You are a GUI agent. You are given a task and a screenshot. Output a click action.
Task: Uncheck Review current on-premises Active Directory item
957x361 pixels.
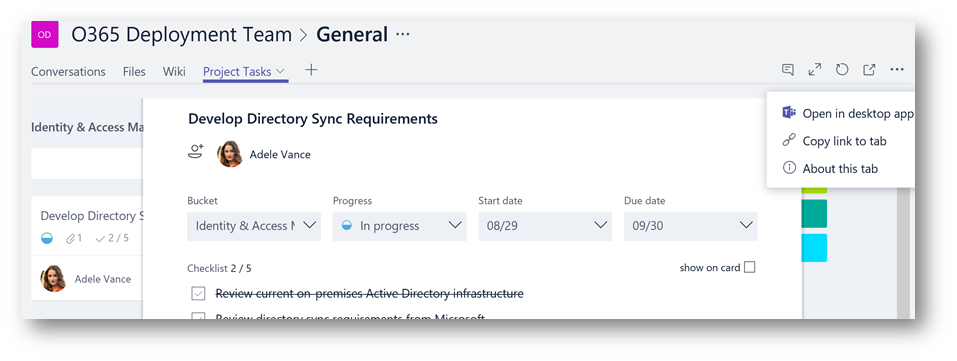198,294
